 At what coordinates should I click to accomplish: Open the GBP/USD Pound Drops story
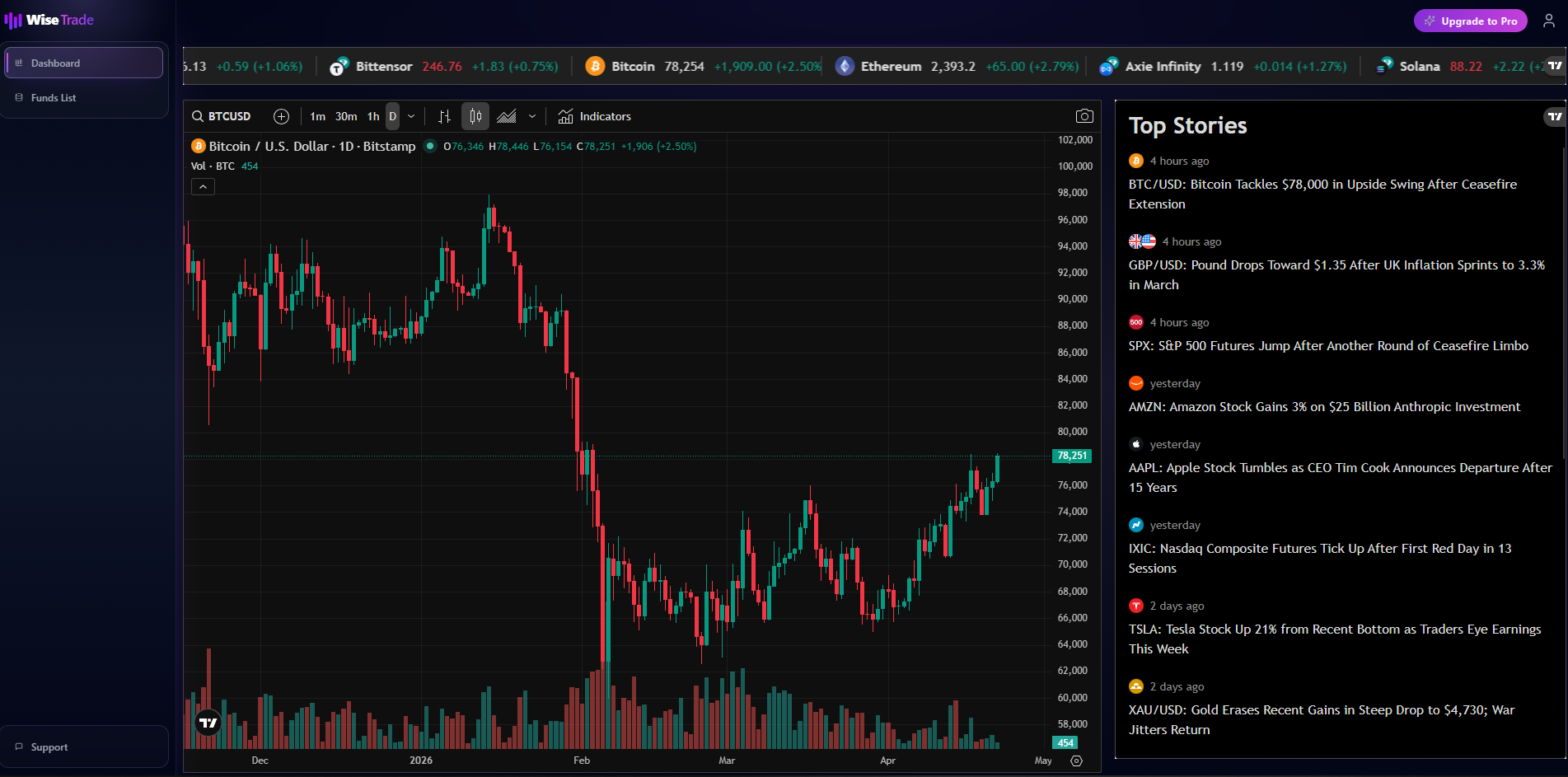click(1336, 274)
